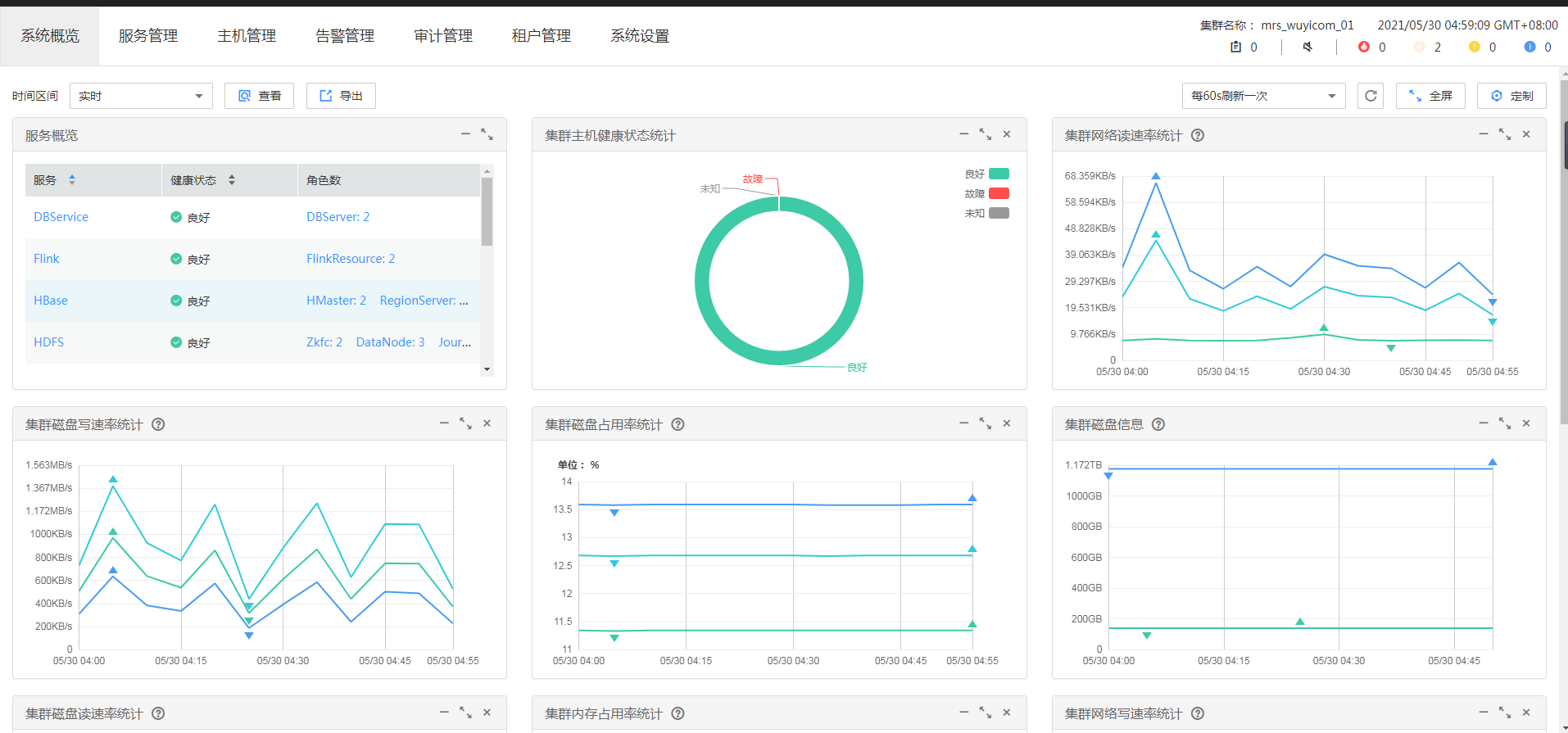View minor alarms yellow icon

pyautogui.click(x=1474, y=47)
